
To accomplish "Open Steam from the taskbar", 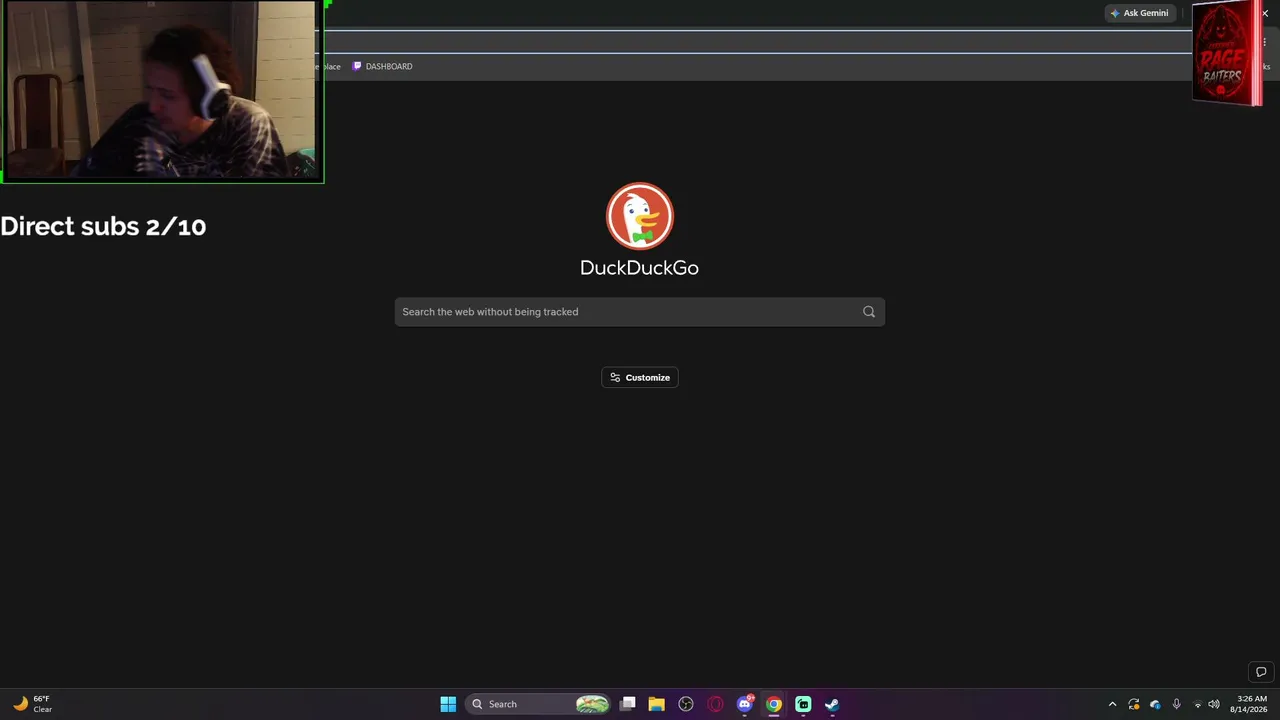I will [x=832, y=704].
